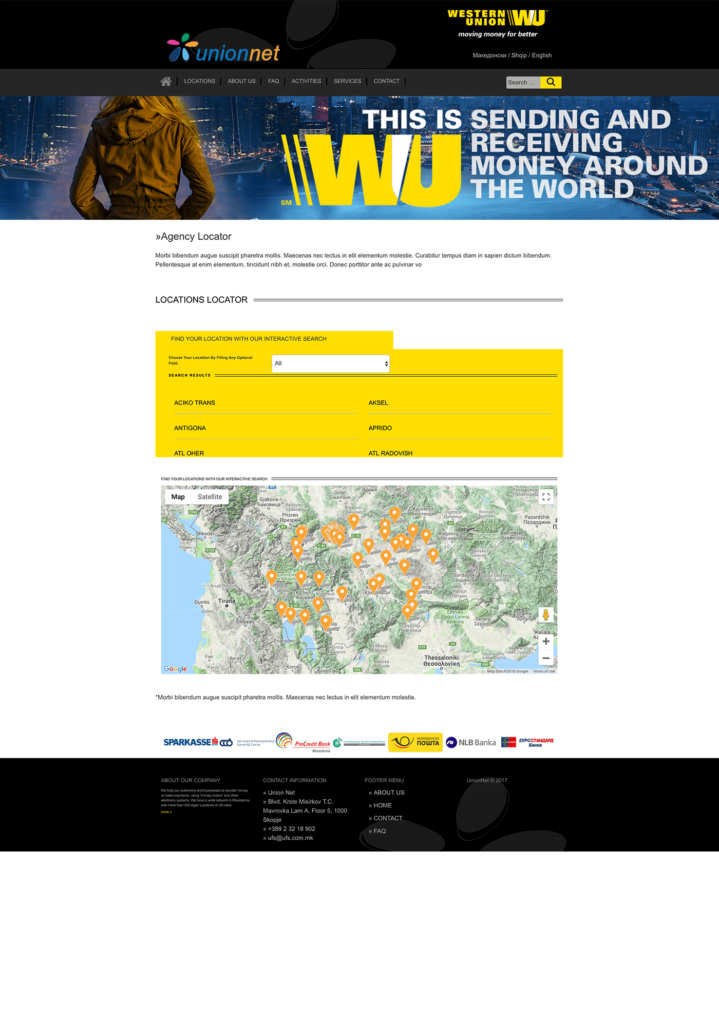Image resolution: width=719 pixels, height=1024 pixels.
Task: Switch map to Map view
Action: (x=178, y=497)
